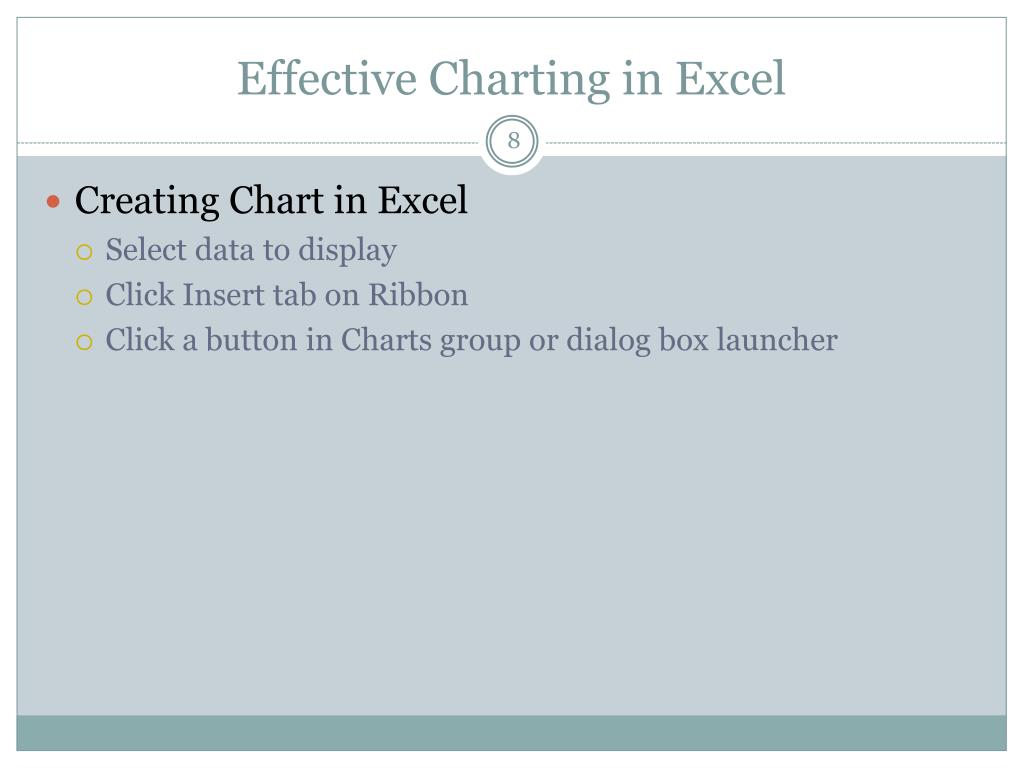Click the orange bullet beside Creating Chart

tap(54, 201)
